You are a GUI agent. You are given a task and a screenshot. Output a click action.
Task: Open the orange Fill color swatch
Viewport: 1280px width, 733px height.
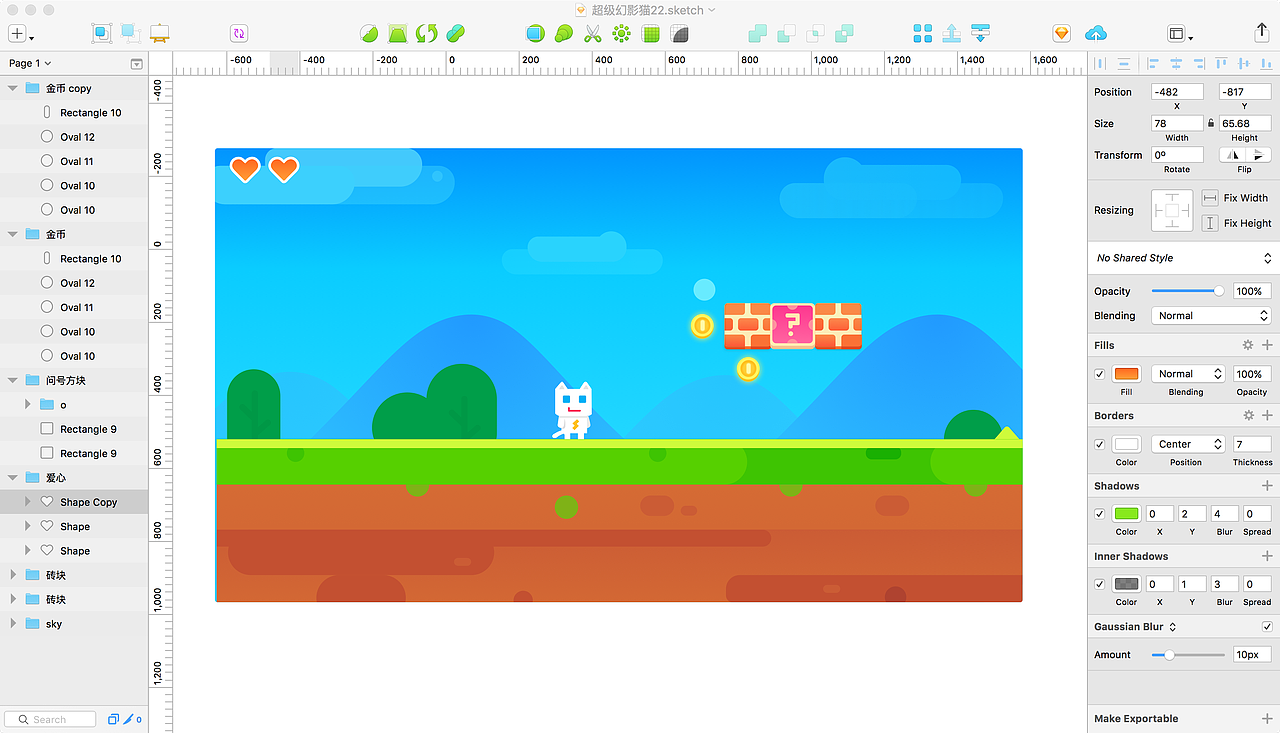[x=1126, y=374]
